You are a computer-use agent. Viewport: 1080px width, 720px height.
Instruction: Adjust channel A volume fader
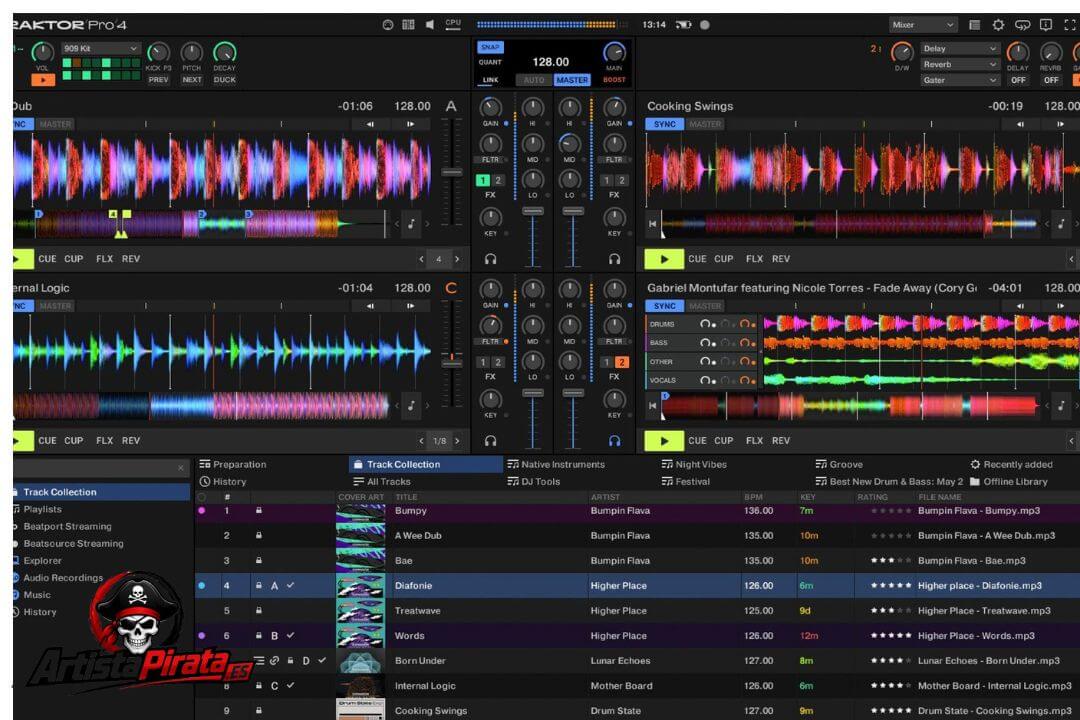[x=532, y=211]
